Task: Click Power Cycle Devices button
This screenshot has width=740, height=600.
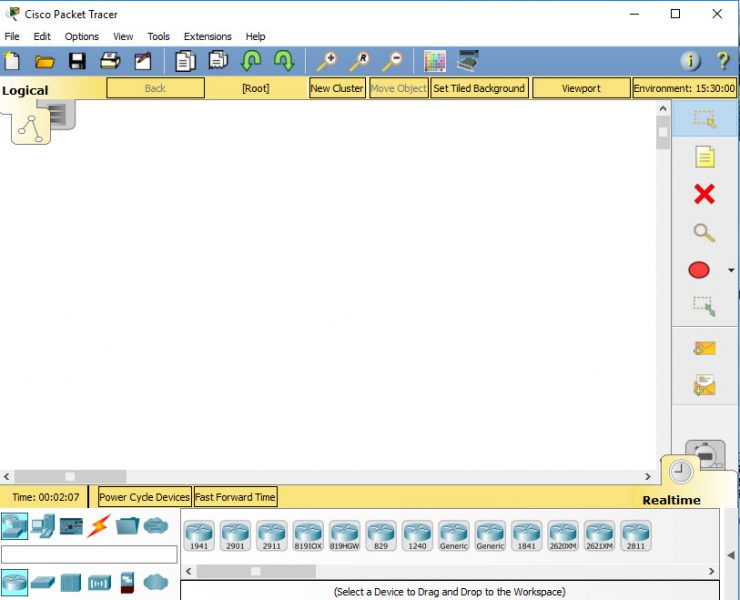Action: coord(144,497)
